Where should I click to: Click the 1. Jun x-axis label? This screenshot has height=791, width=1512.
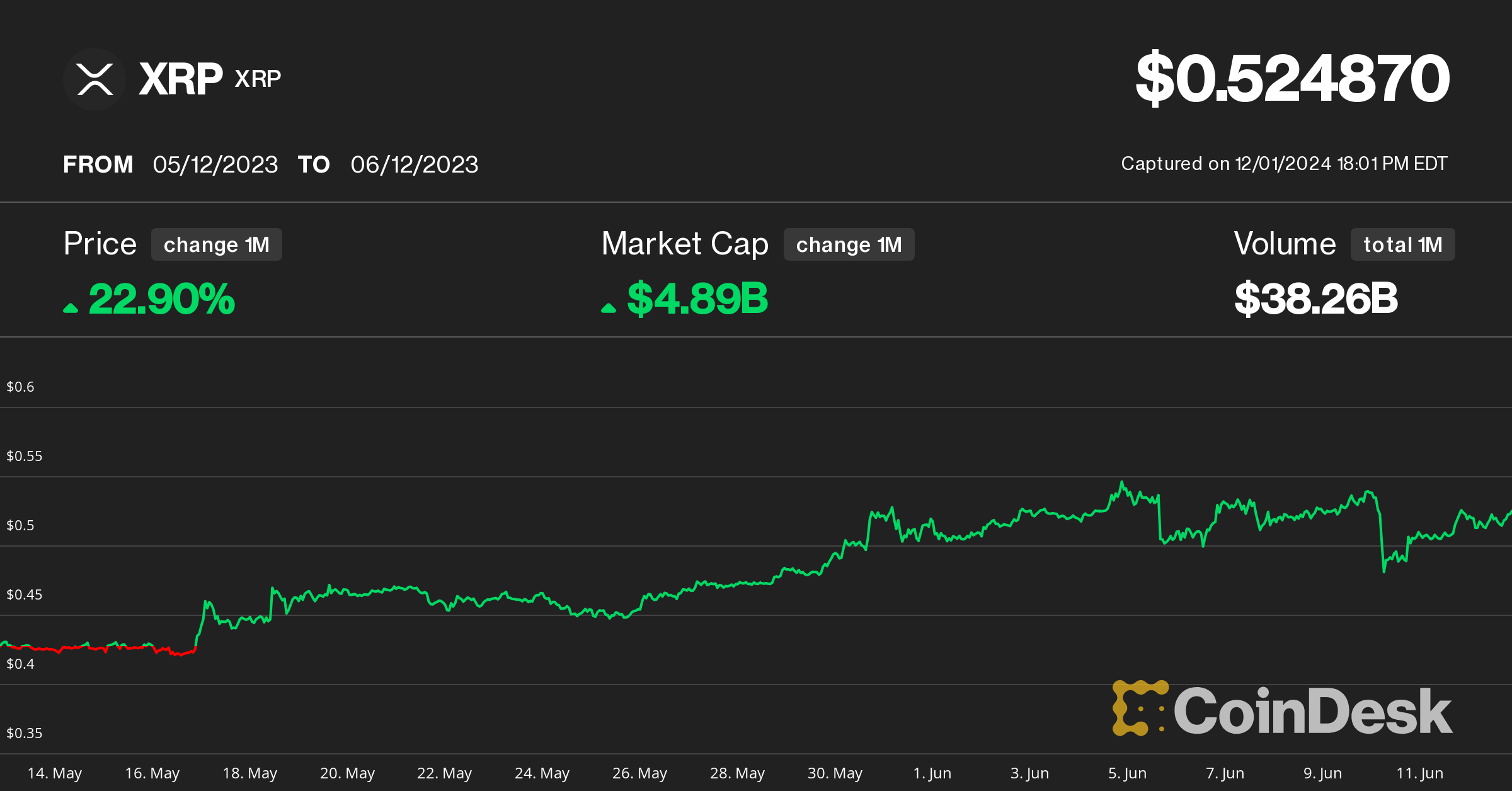(932, 773)
